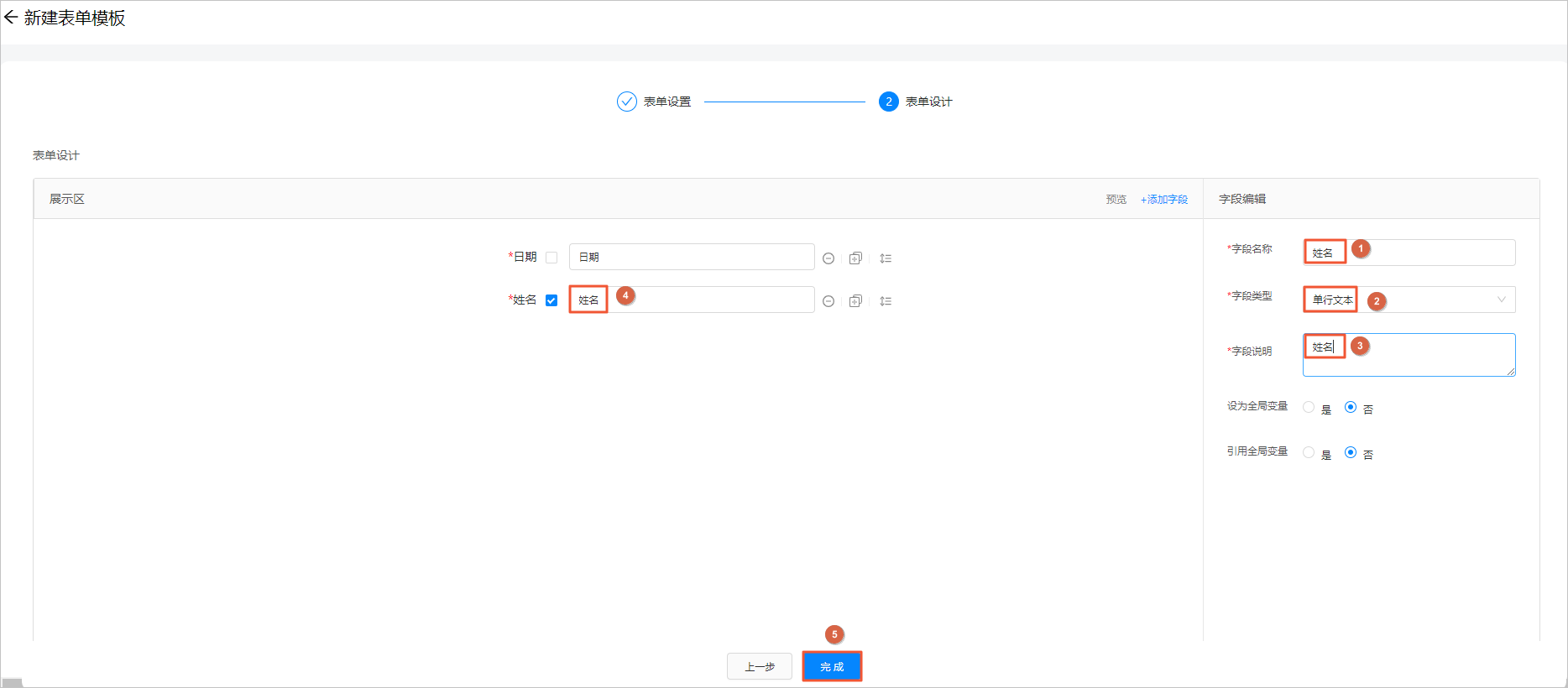
Task: Copy the 姓名 field with its duplicate icon
Action: click(x=855, y=301)
